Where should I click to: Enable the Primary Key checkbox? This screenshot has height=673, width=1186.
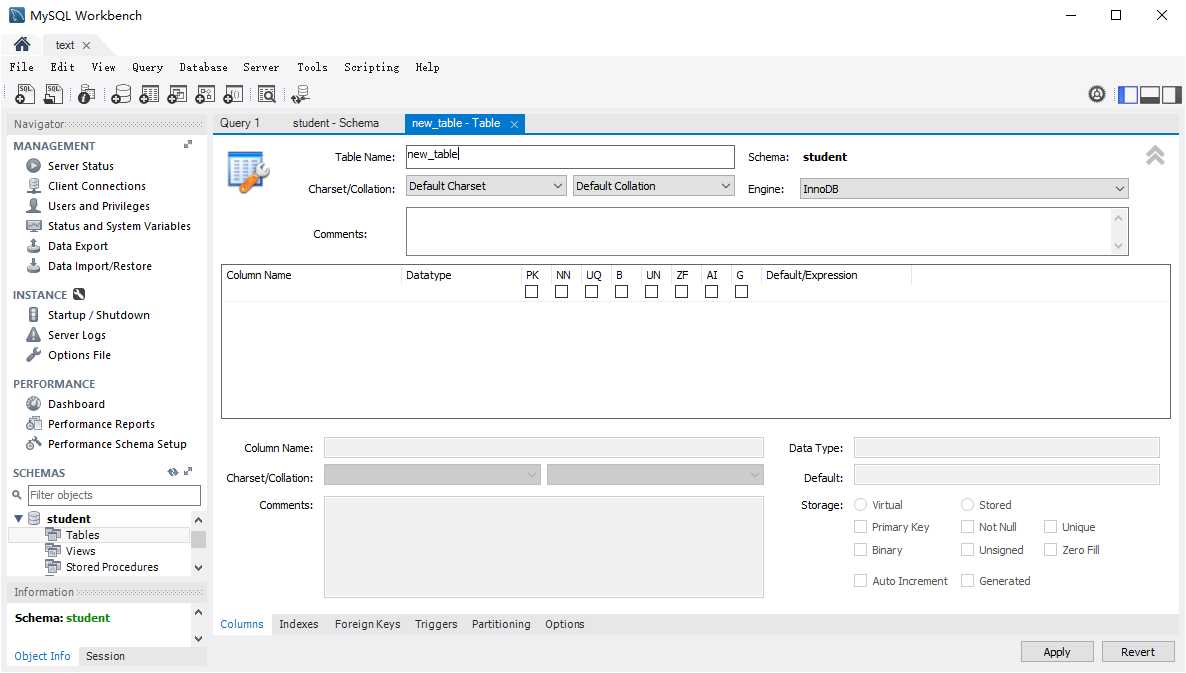coord(861,526)
